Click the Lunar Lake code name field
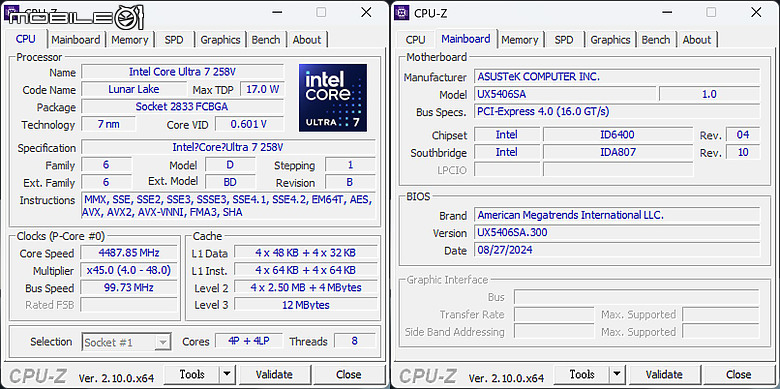This screenshot has width=780, height=389. [134, 90]
